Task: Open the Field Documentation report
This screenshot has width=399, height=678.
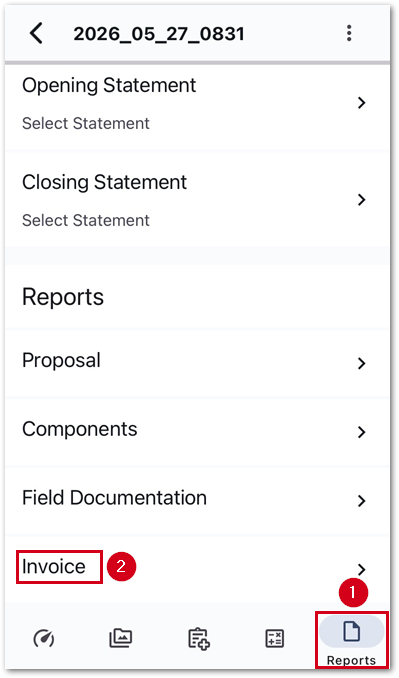Action: [114, 498]
